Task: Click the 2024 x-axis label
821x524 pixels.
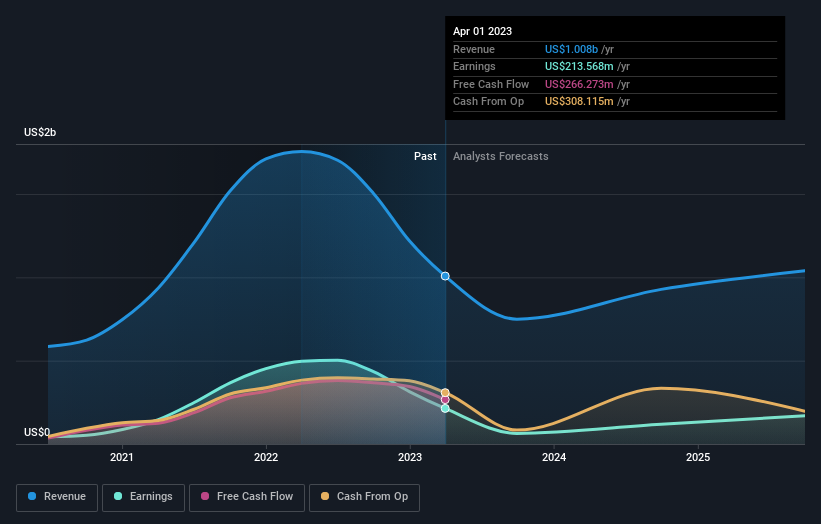Action: pos(554,458)
